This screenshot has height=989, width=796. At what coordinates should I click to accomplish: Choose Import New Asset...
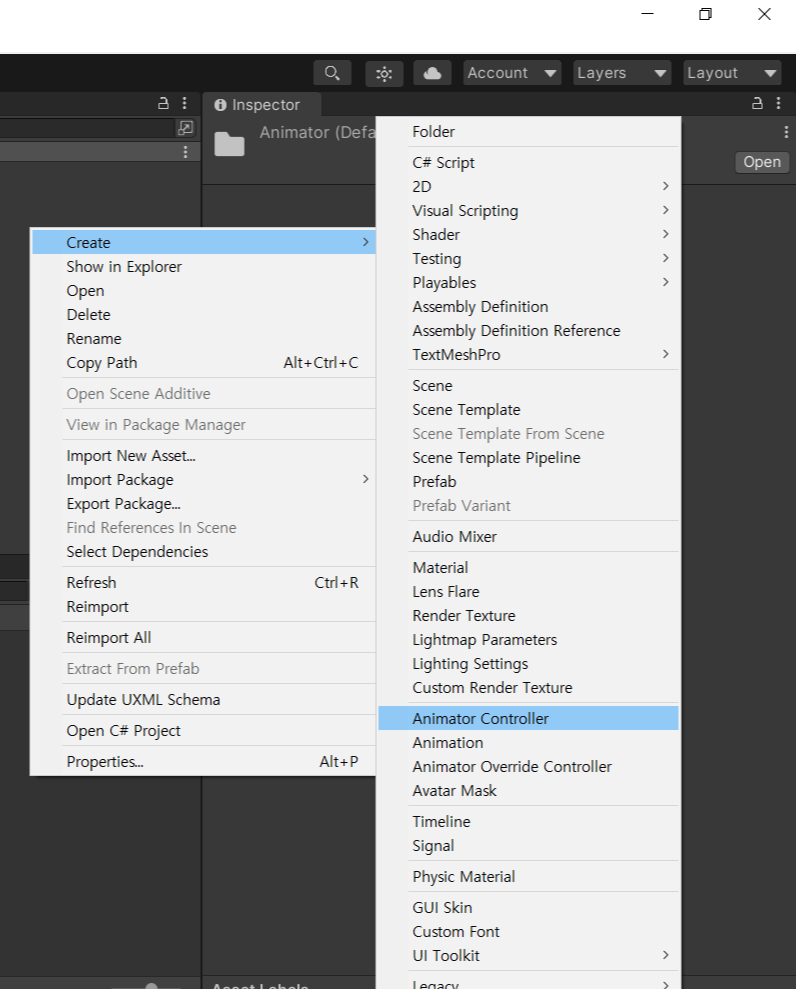pos(204,455)
